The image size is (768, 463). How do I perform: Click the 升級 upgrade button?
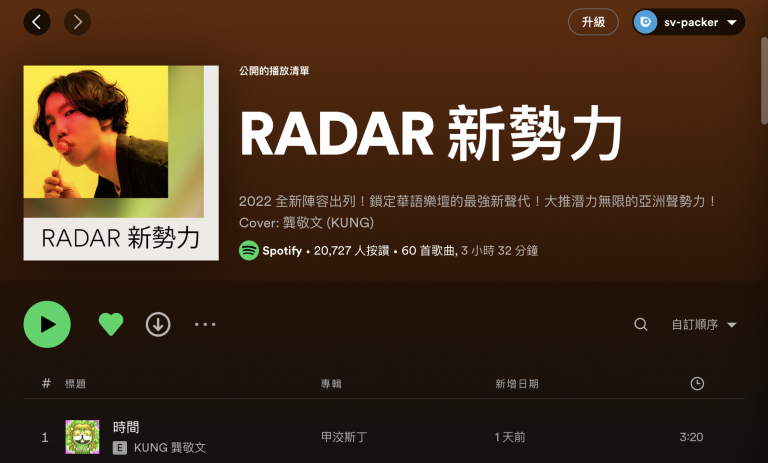(593, 22)
